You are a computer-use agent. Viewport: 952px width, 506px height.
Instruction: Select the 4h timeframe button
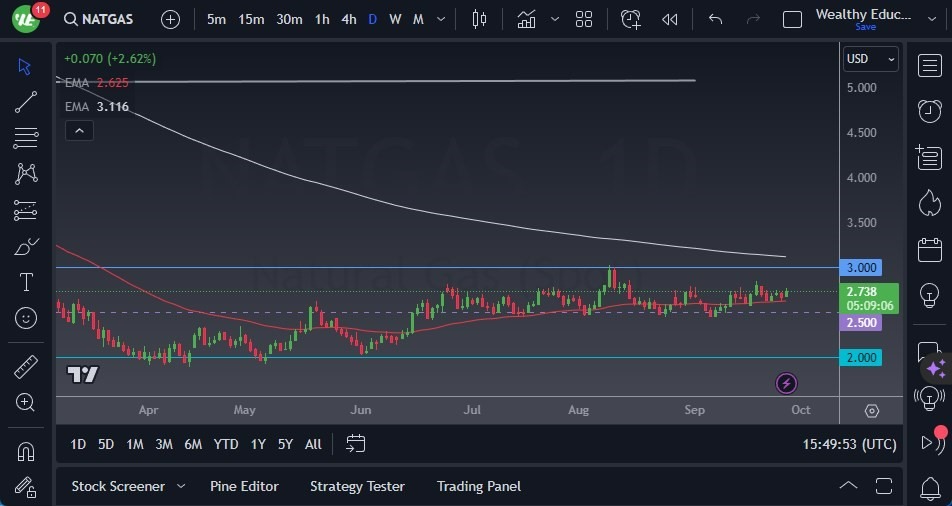pyautogui.click(x=348, y=19)
